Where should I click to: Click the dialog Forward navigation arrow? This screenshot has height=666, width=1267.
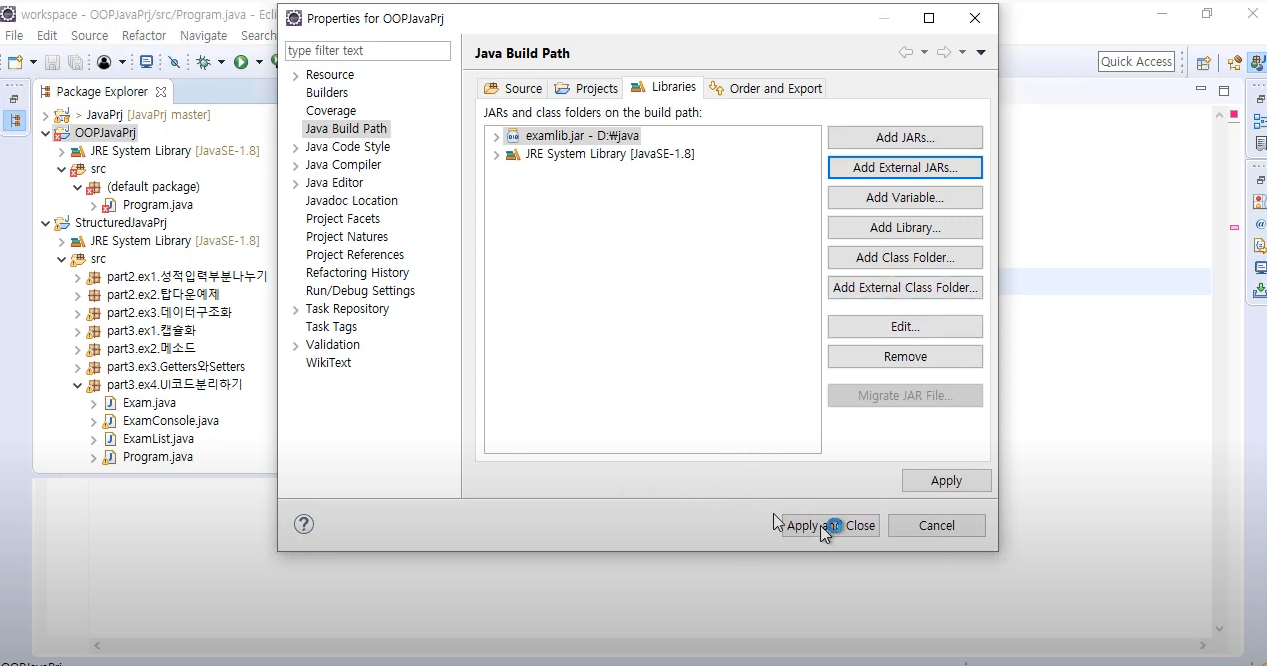tap(943, 52)
